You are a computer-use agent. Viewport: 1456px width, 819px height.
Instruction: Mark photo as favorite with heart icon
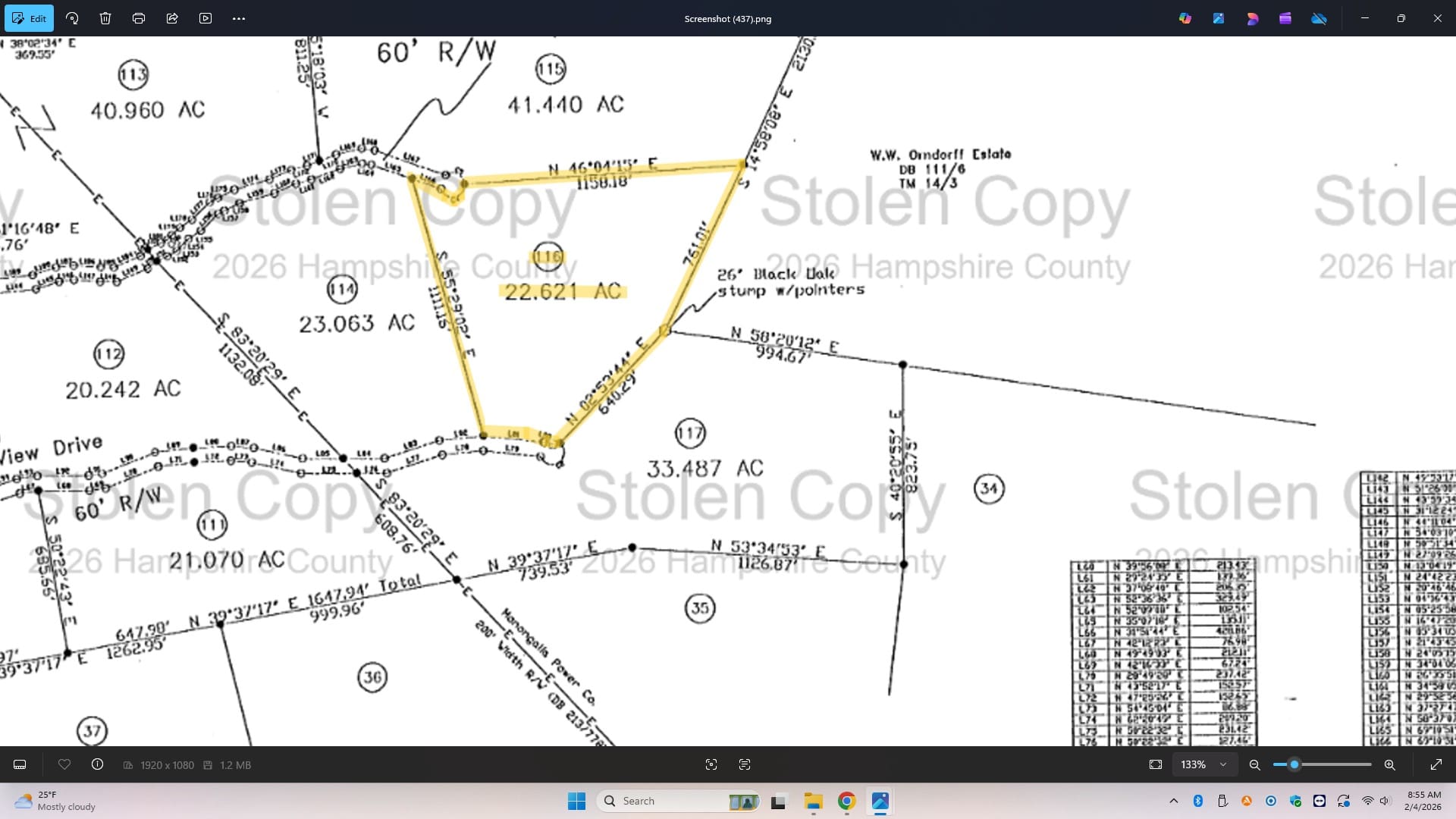[64, 764]
